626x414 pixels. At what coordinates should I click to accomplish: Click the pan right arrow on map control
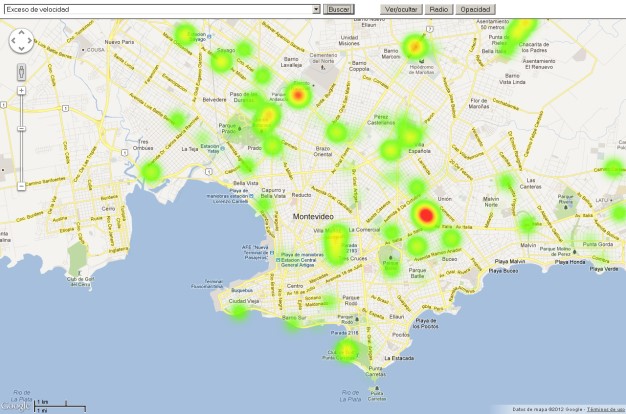pos(30,41)
